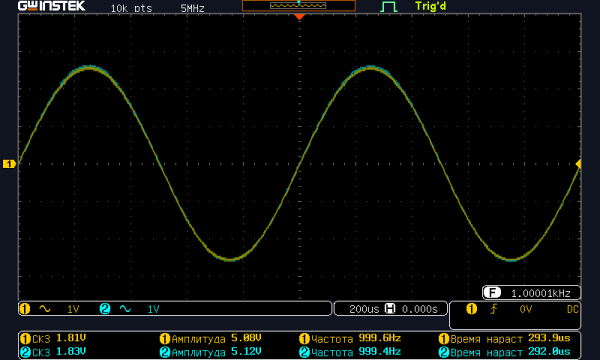Image resolution: width=600 pixels, height=360 pixels.
Task: Click the H horizontal position icon
Action: tap(390, 309)
